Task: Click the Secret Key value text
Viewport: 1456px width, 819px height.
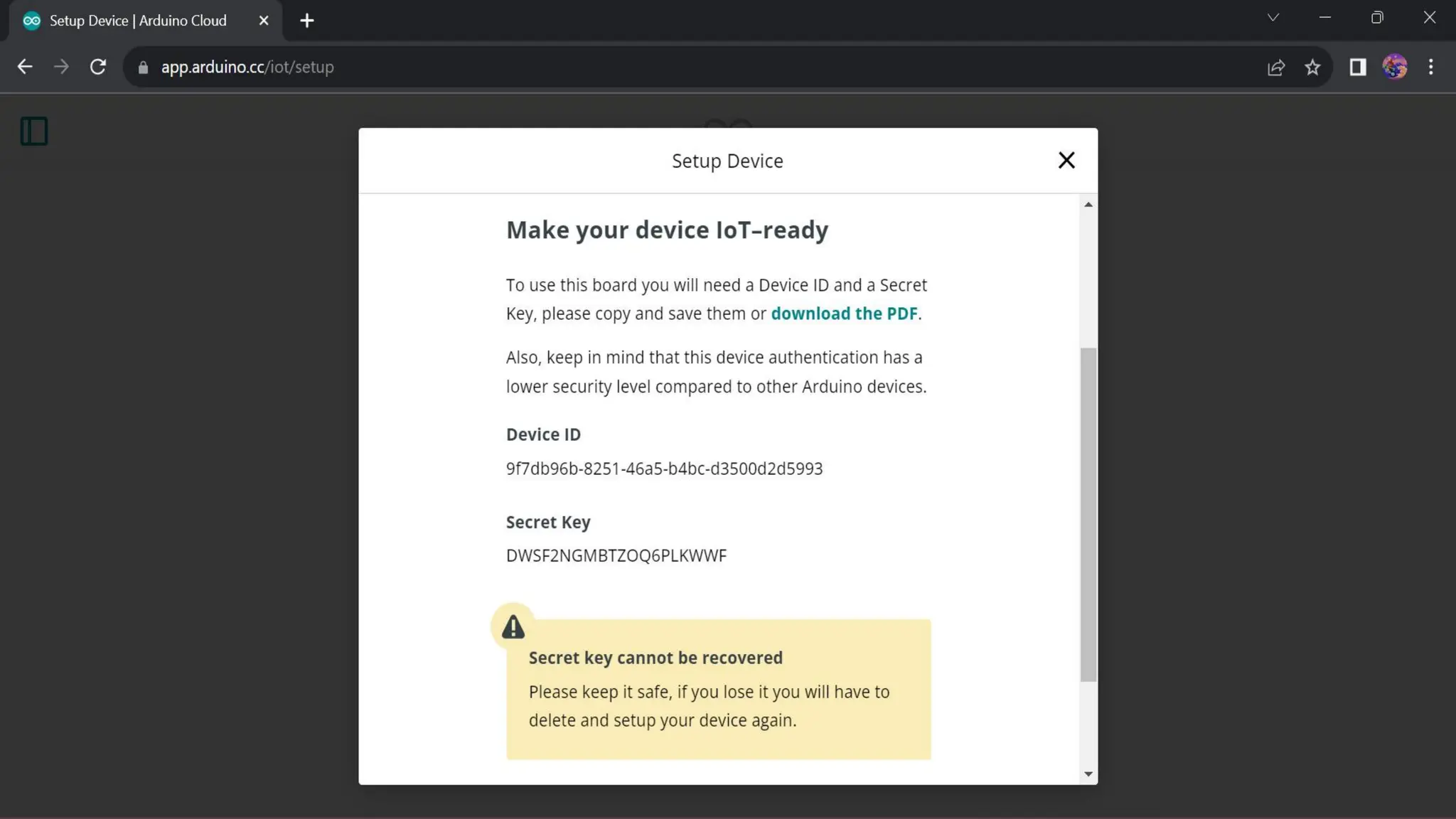Action: coord(616,556)
